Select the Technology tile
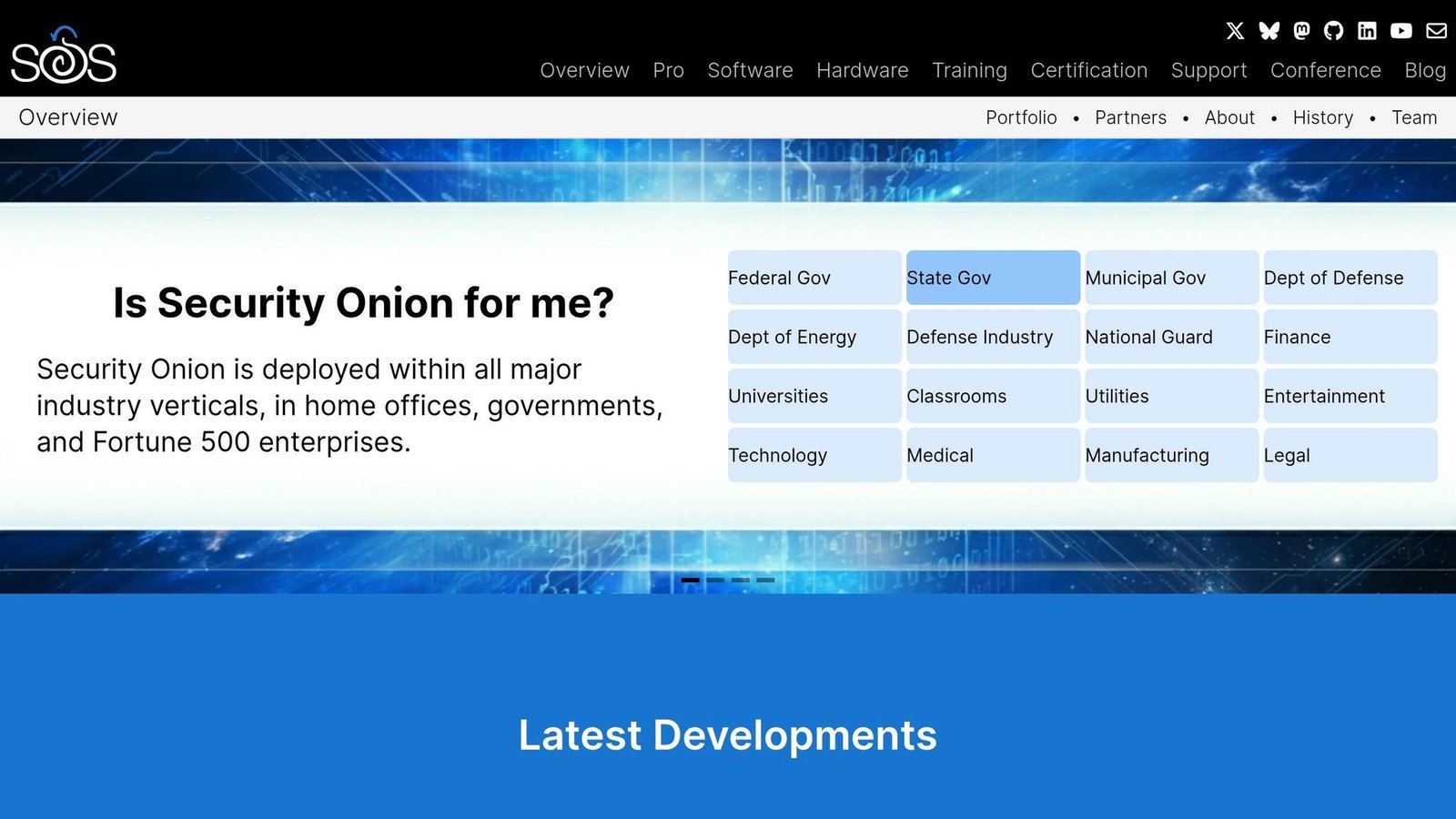 point(814,455)
